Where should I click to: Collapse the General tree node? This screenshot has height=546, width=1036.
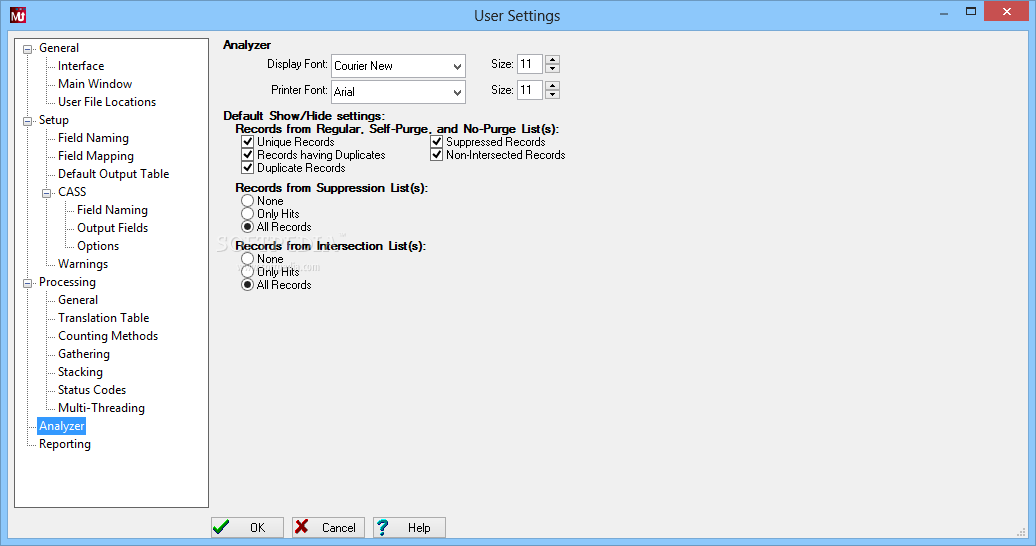point(28,49)
